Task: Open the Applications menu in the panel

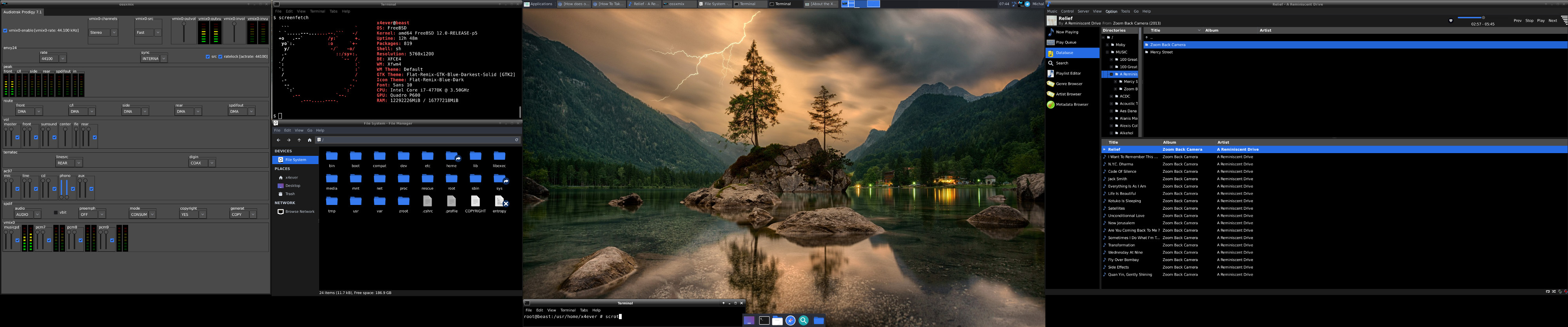Action: [539, 4]
